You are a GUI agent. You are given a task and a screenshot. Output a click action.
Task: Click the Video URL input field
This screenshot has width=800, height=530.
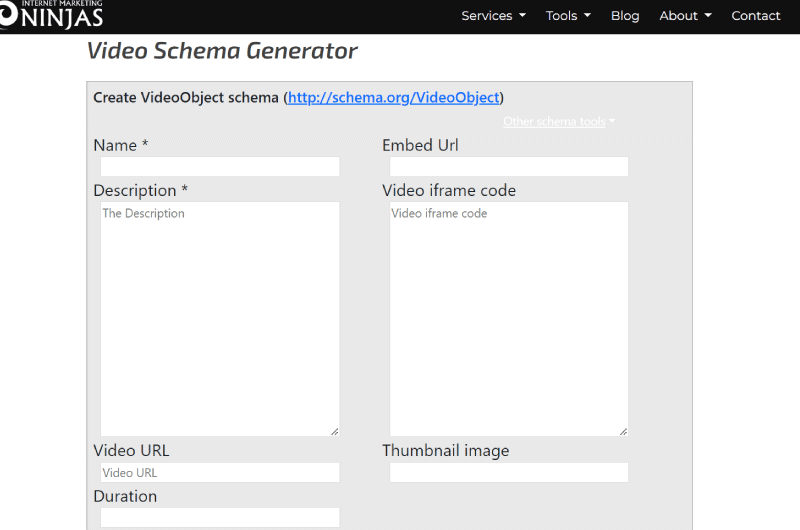[220, 472]
